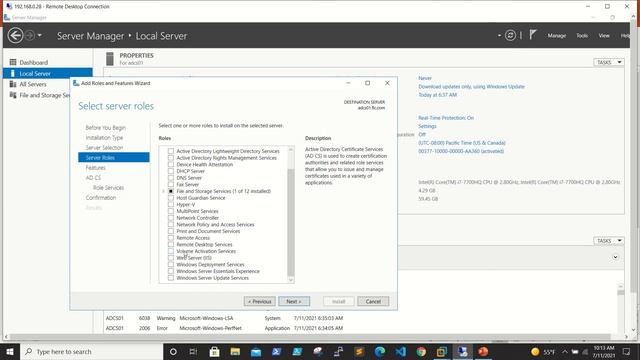Click the Server Manager back arrow
The image size is (640, 360).
coord(16,36)
